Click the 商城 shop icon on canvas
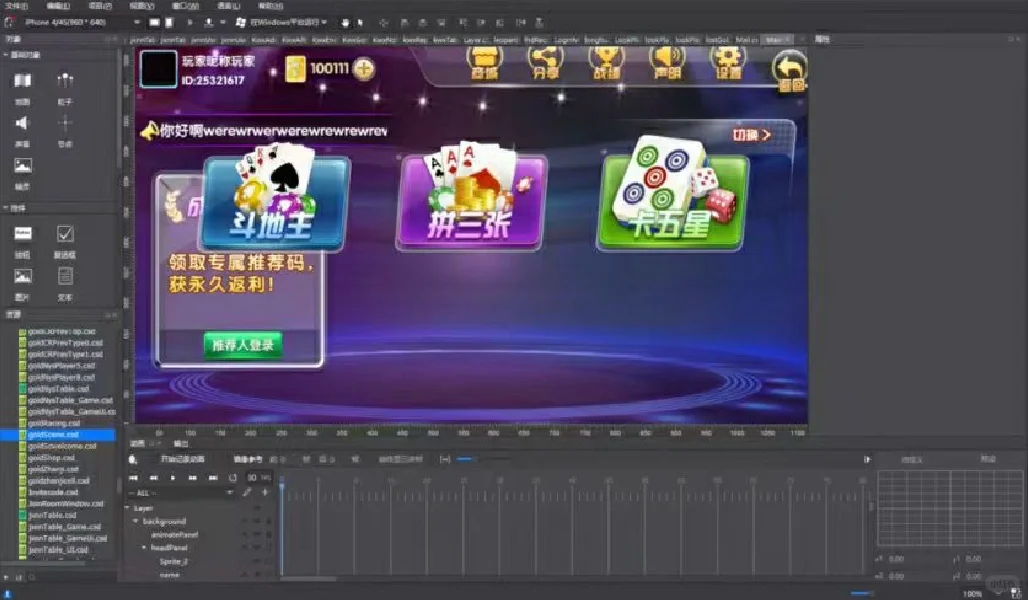 (484, 64)
